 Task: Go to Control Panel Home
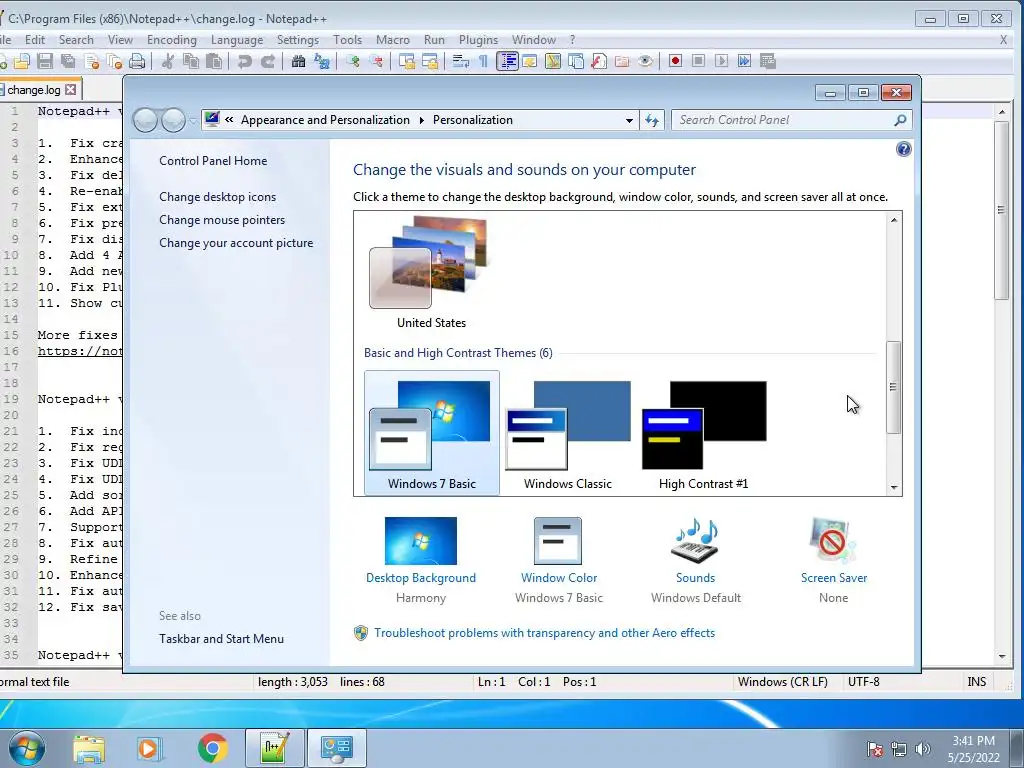[x=213, y=161]
